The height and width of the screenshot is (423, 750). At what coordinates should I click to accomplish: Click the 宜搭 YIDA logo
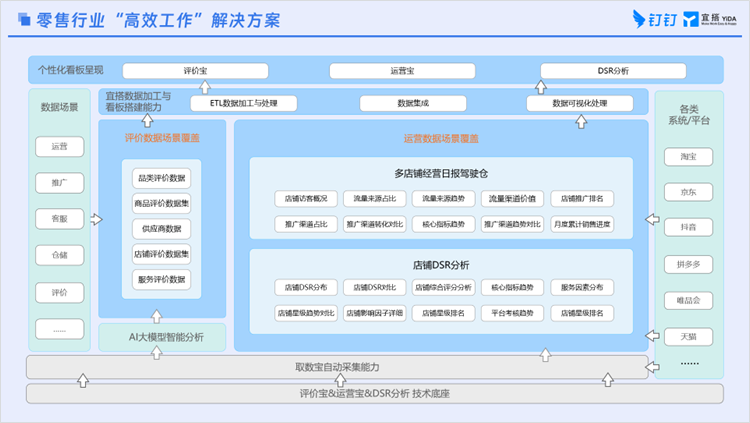(x=709, y=19)
